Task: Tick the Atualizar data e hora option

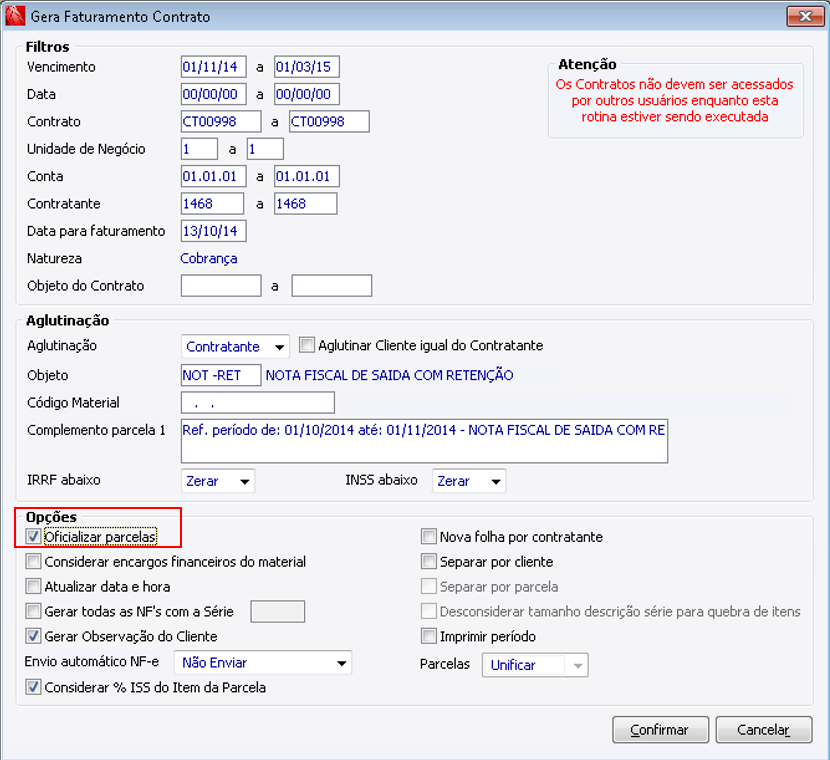Action: 33,586
